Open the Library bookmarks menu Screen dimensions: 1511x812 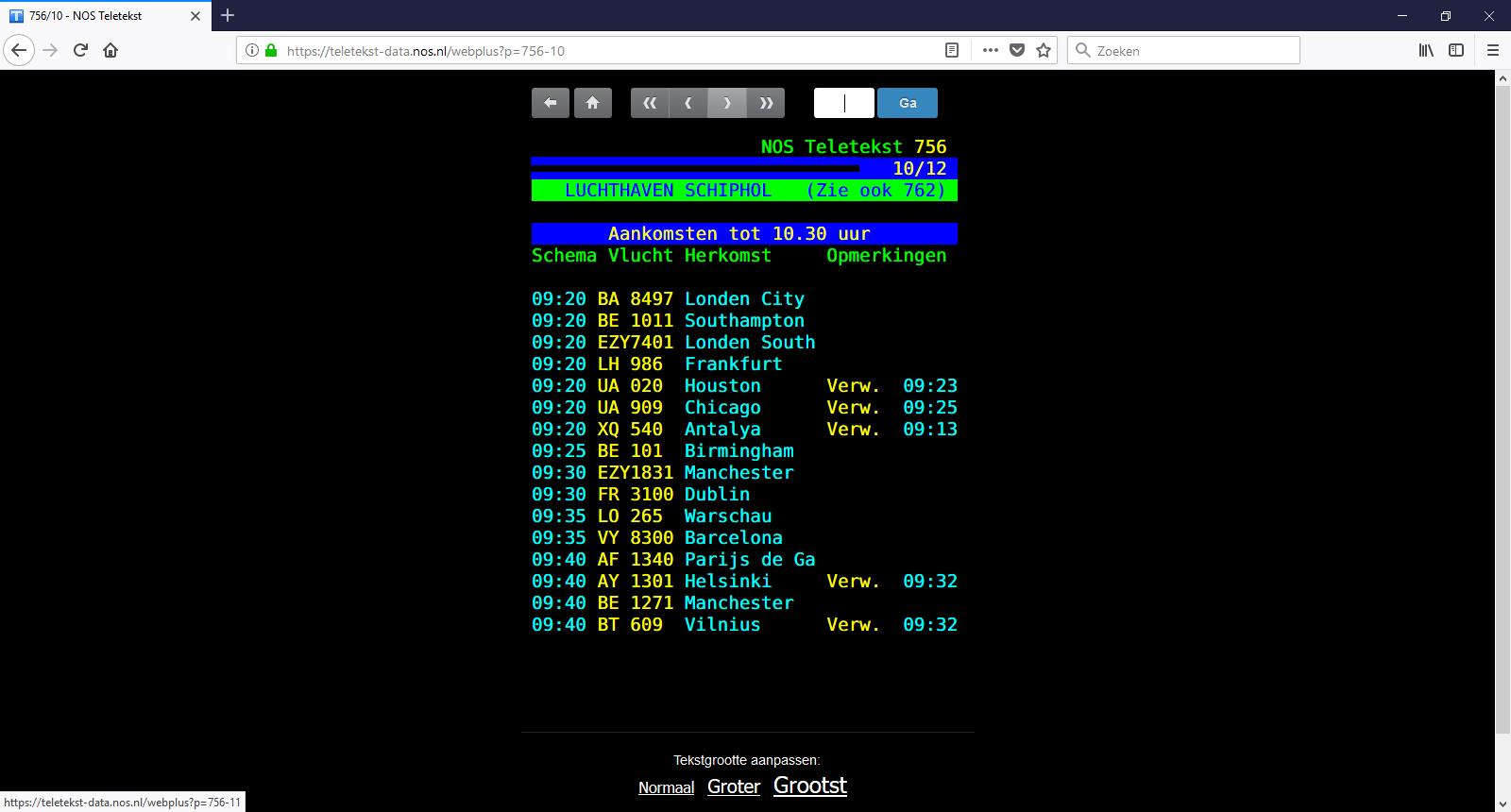tap(1426, 51)
